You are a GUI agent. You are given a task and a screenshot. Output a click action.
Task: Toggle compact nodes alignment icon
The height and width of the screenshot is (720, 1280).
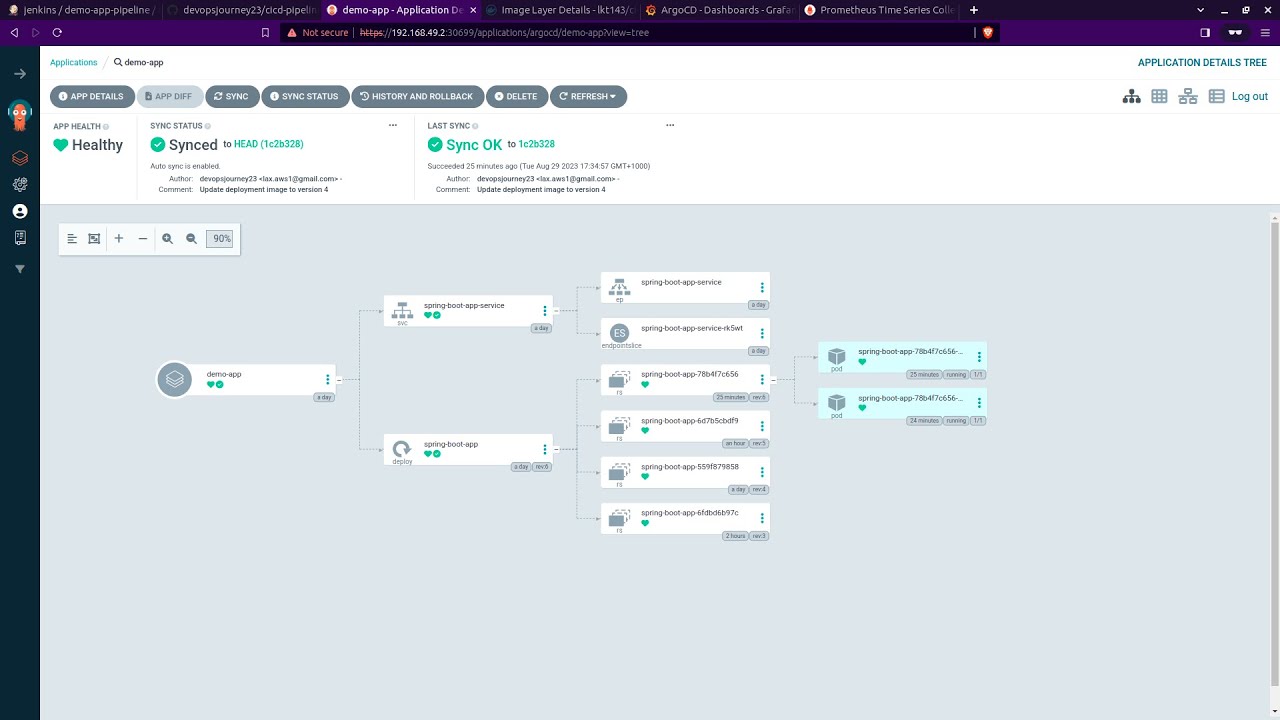pos(72,239)
